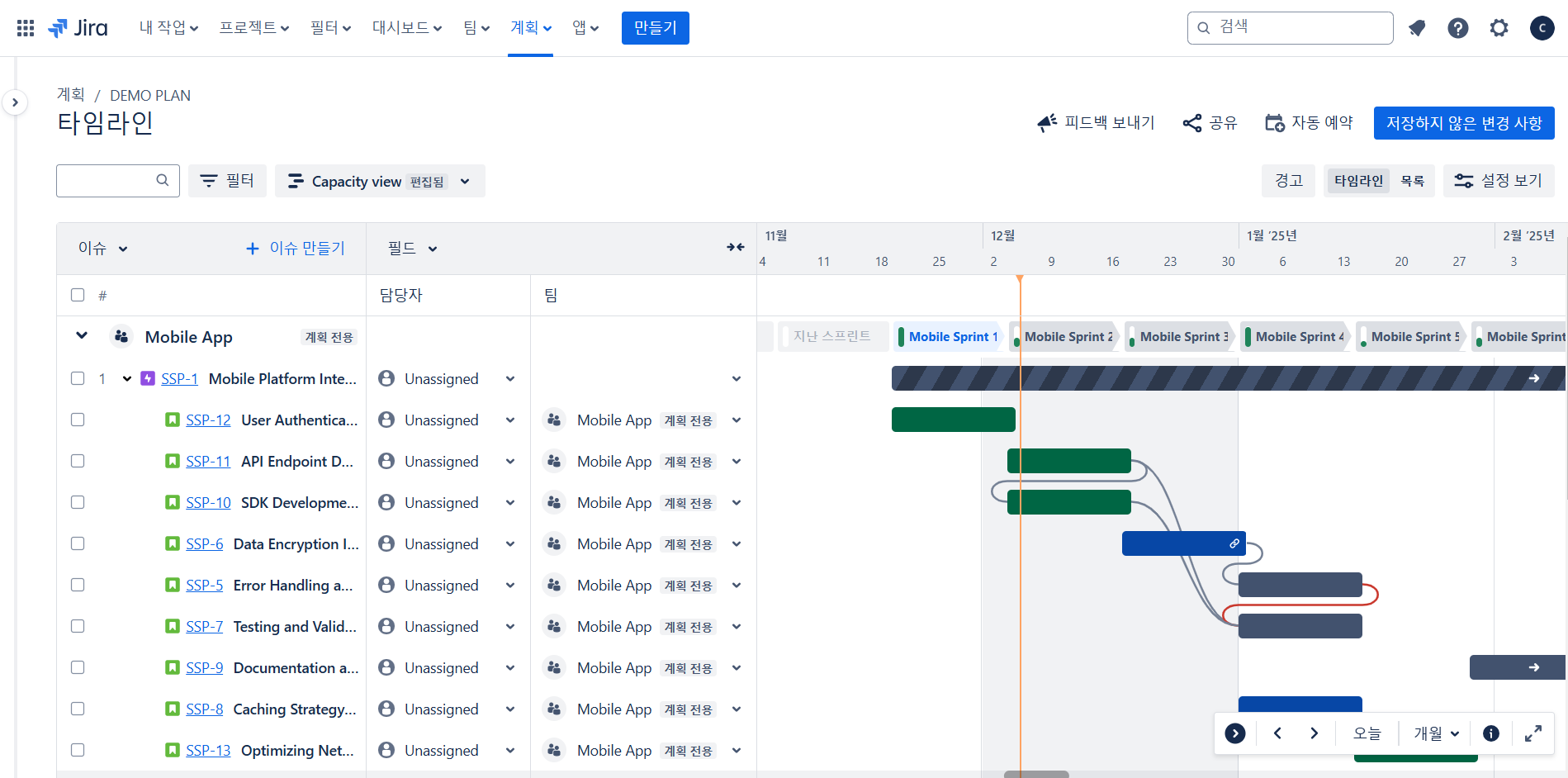Open the Capacity view dropdown
Viewport: 1568px width, 778px height.
pyautogui.click(x=380, y=181)
